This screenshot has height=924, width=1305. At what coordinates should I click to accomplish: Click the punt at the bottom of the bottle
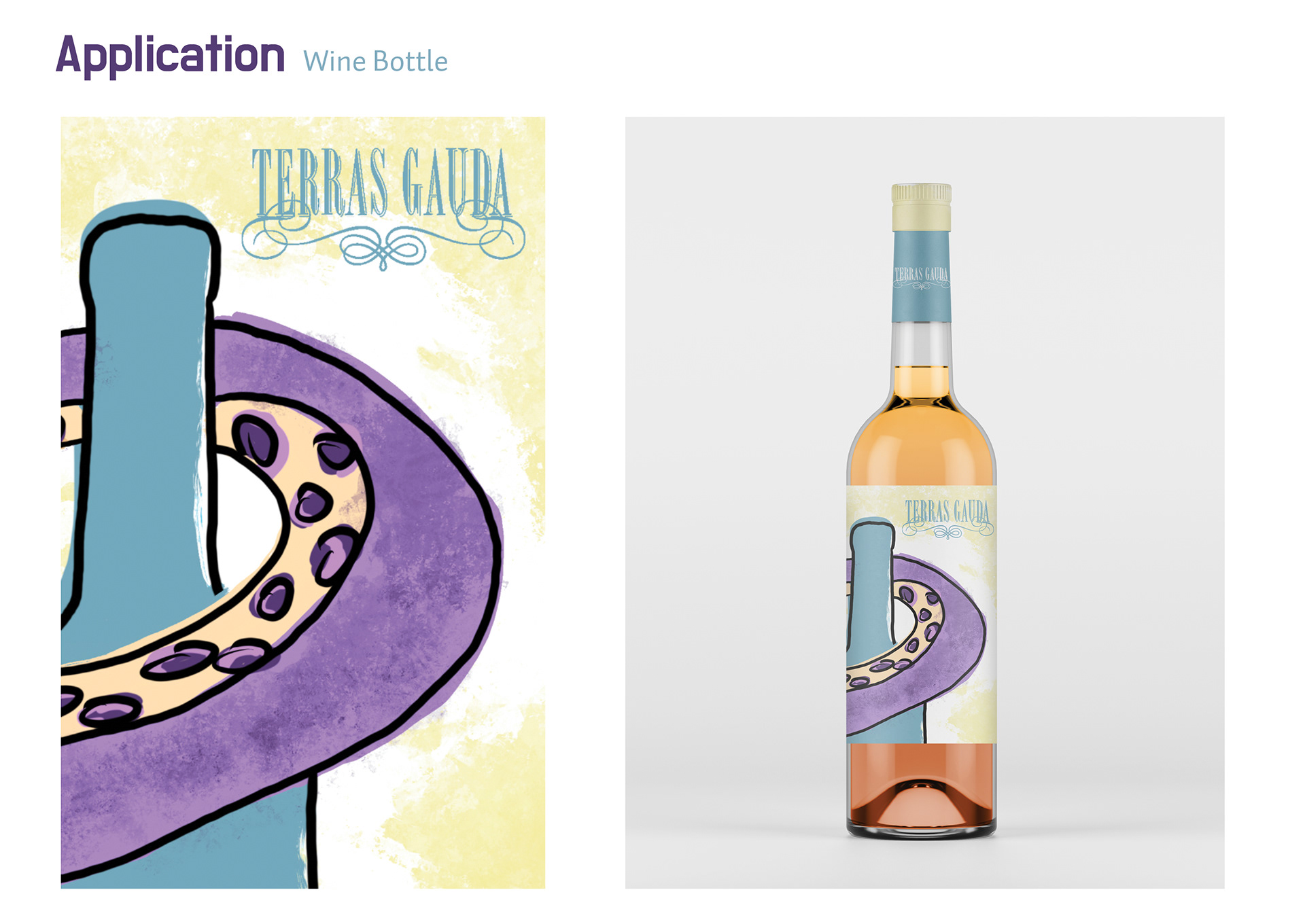(921, 805)
